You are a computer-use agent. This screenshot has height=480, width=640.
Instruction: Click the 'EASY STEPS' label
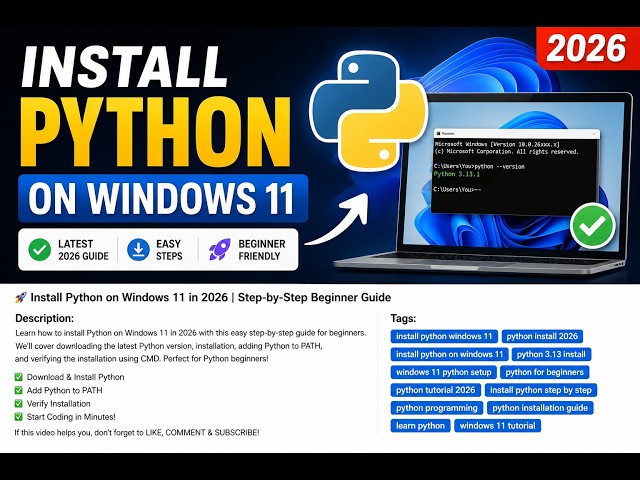point(169,250)
